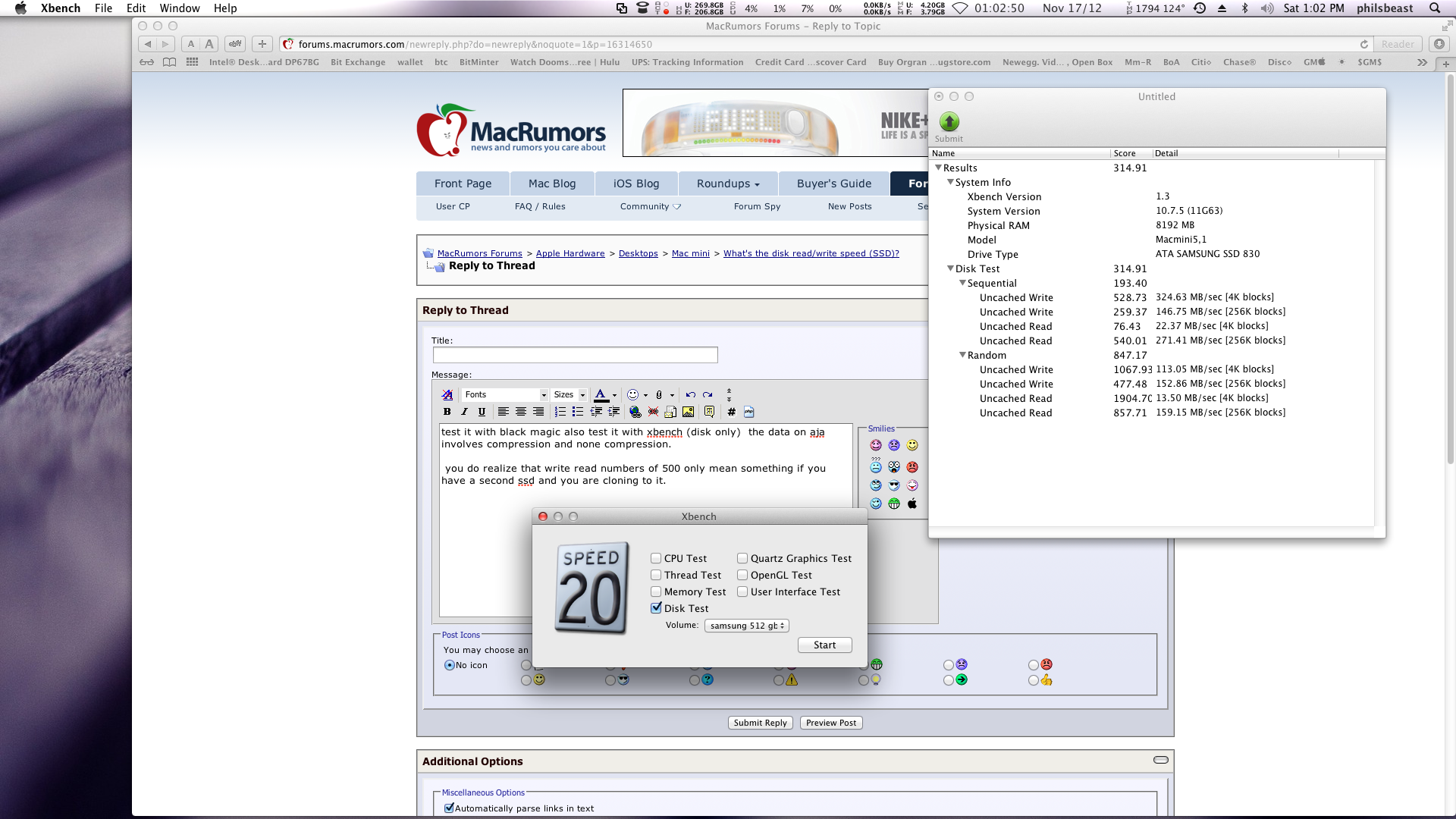The height and width of the screenshot is (819, 1456).
Task: Open Apple Hardware breadcrumb link
Action: [x=570, y=253]
